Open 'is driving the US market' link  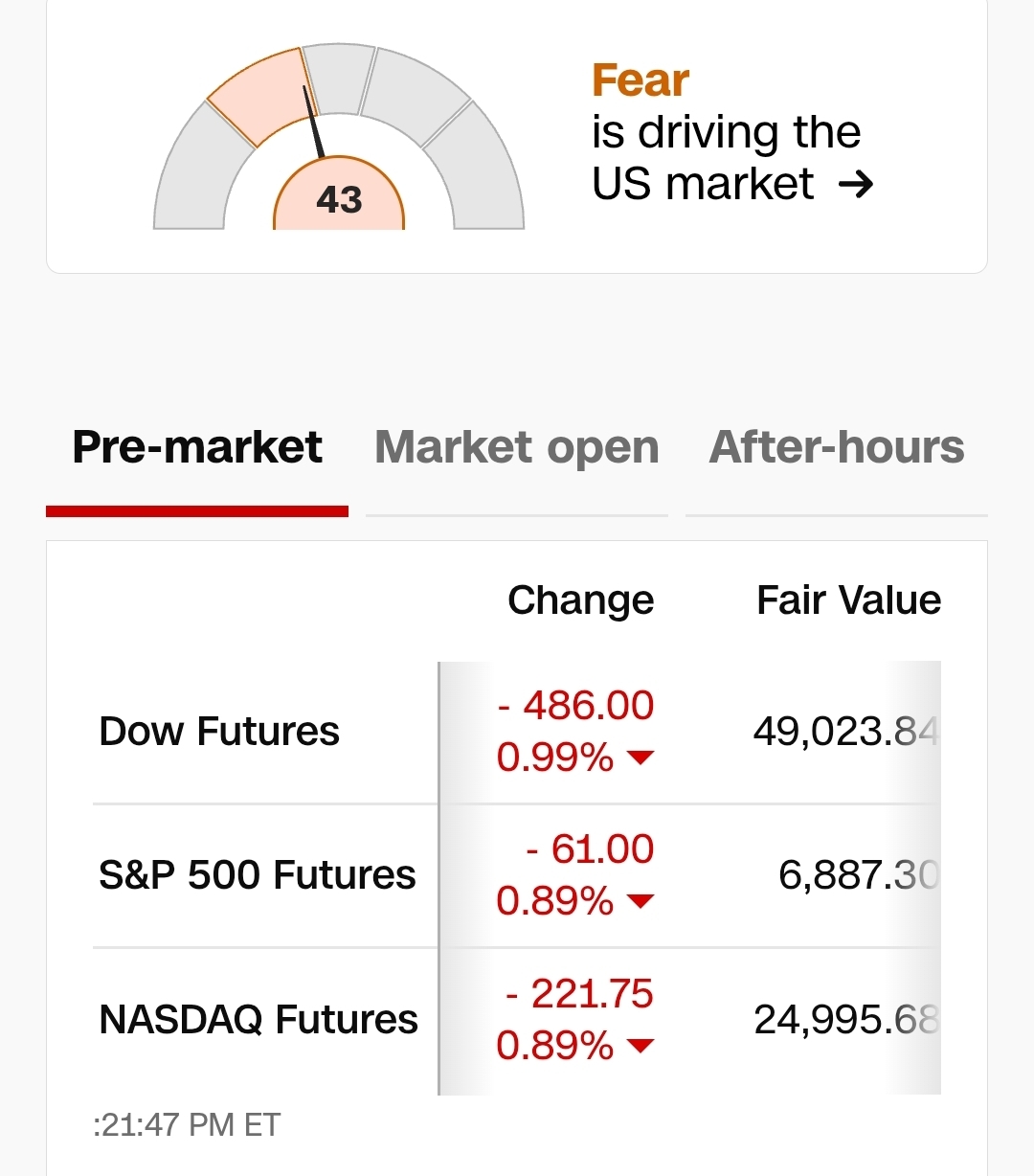click(726, 158)
